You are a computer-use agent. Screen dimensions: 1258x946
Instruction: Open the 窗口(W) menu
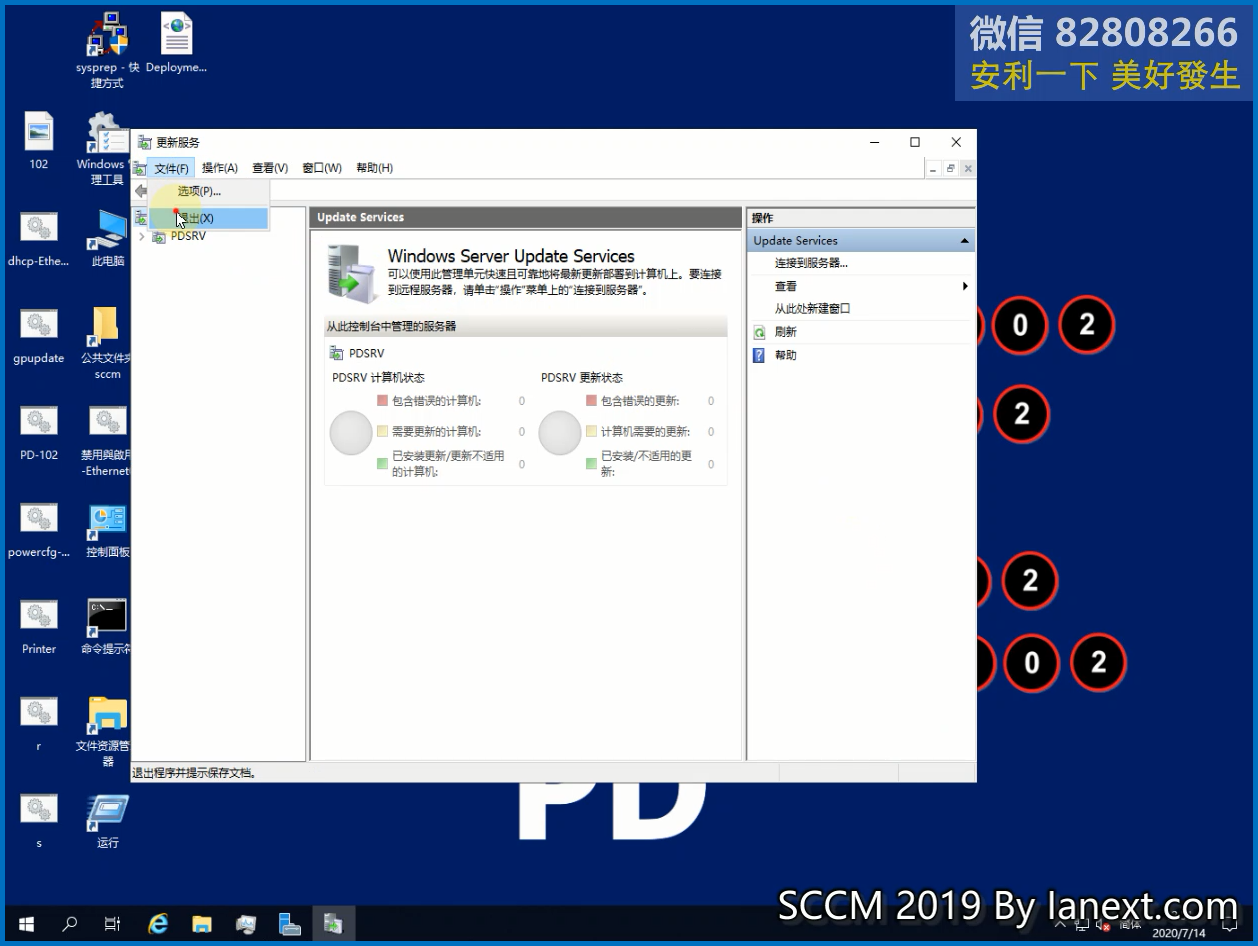322,168
